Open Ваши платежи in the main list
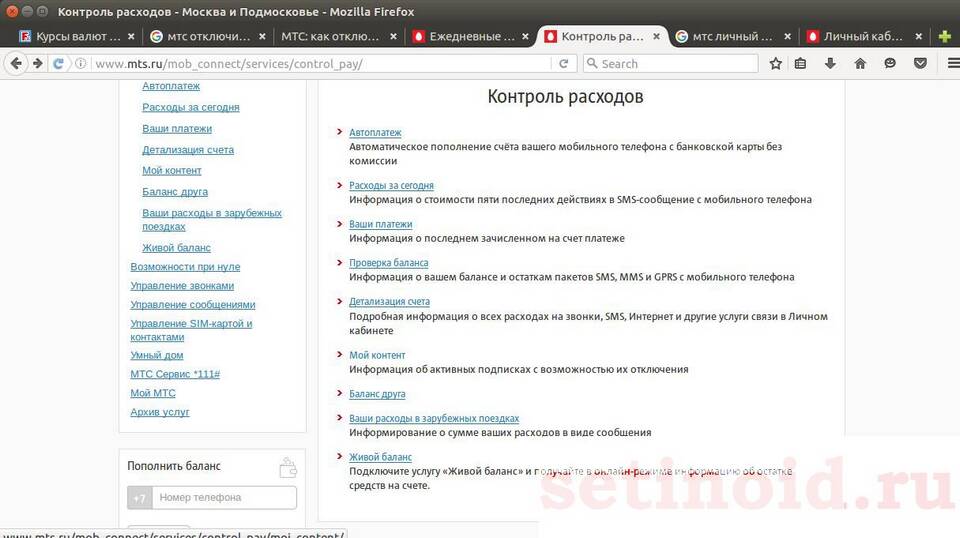The width and height of the screenshot is (960, 538). [x=381, y=224]
